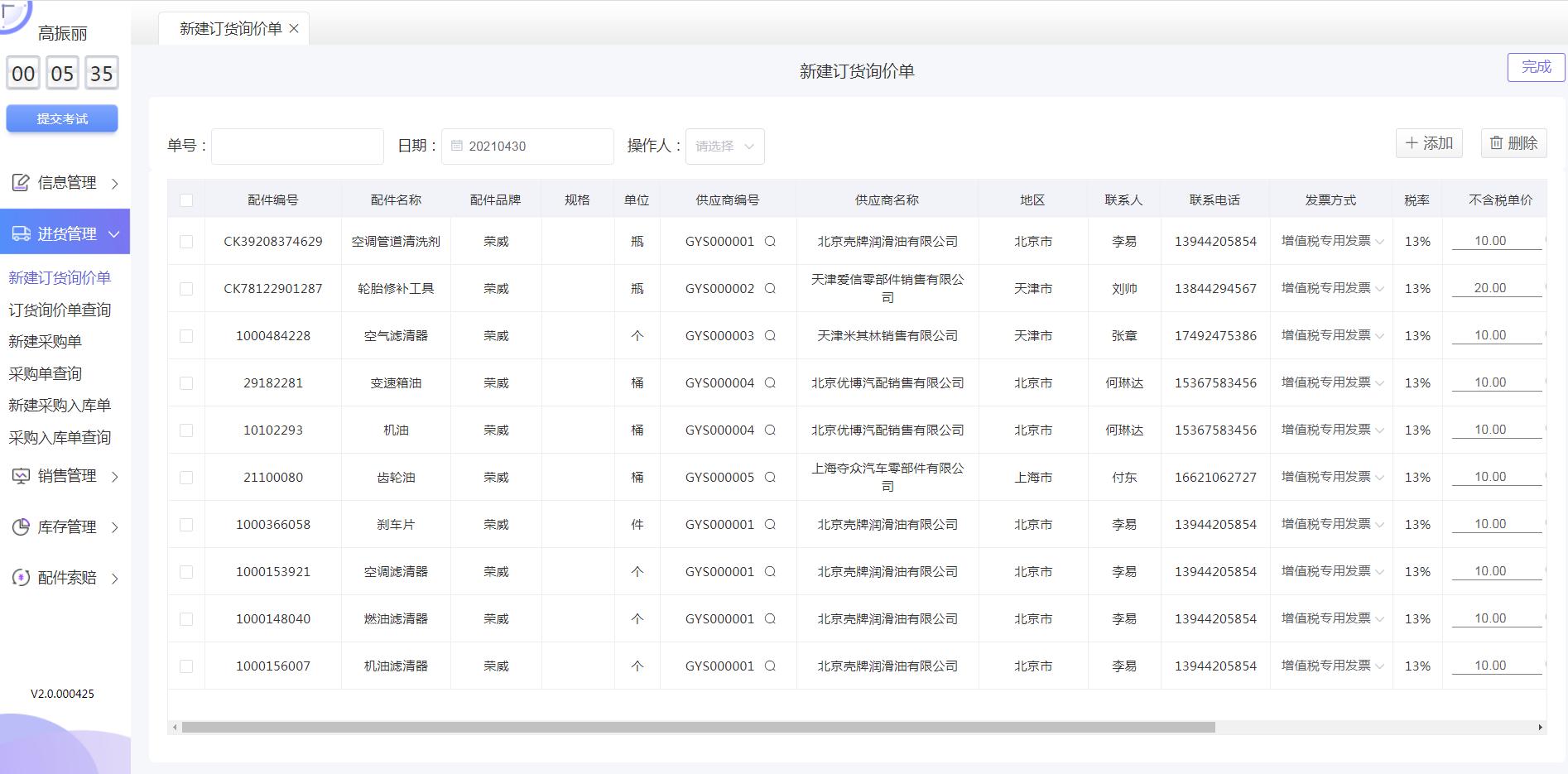Check the row 1000153921
This screenshot has height=774, width=1568.
coord(186,572)
